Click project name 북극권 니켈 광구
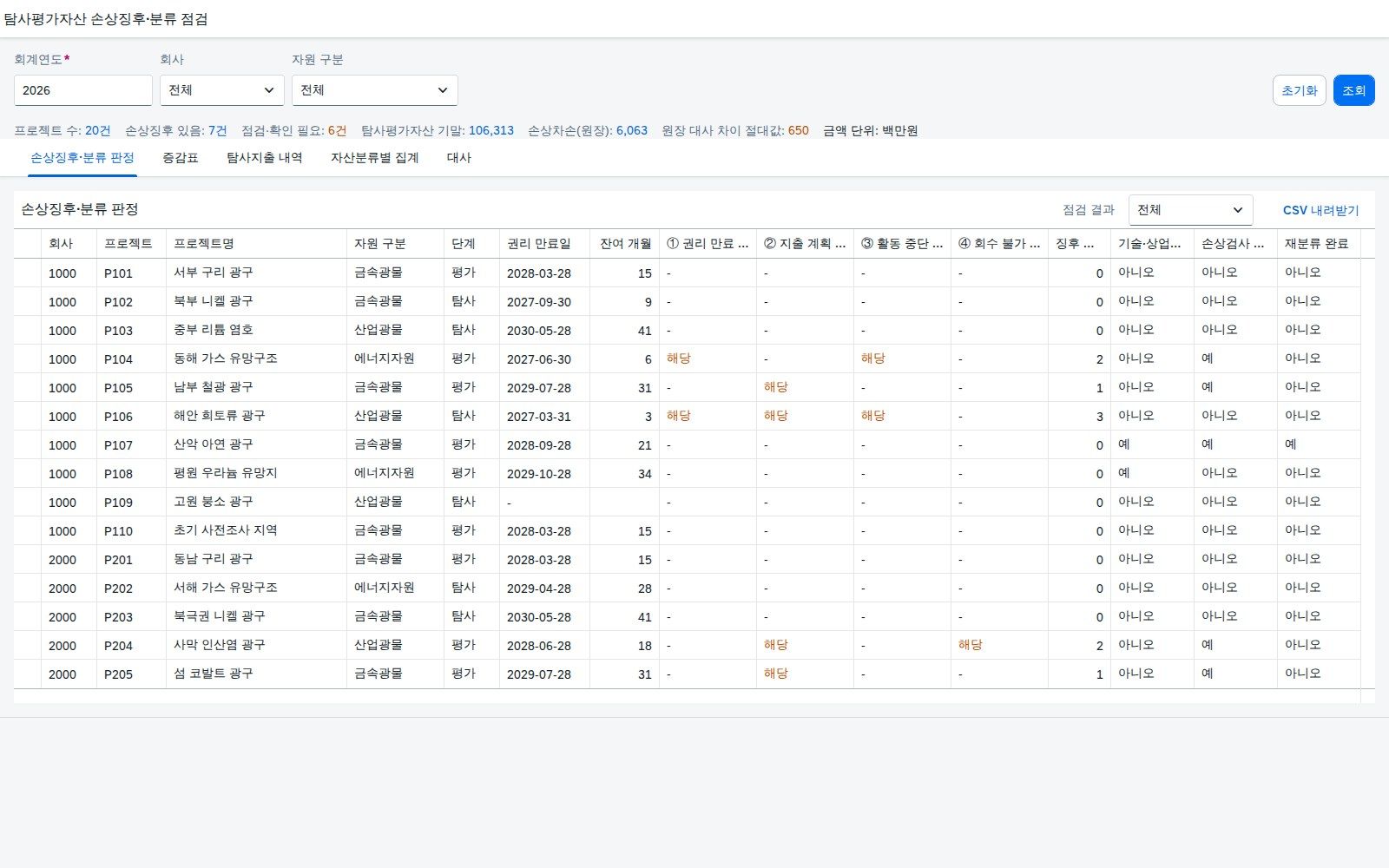This screenshot has width=1389, height=868. pyautogui.click(x=220, y=616)
